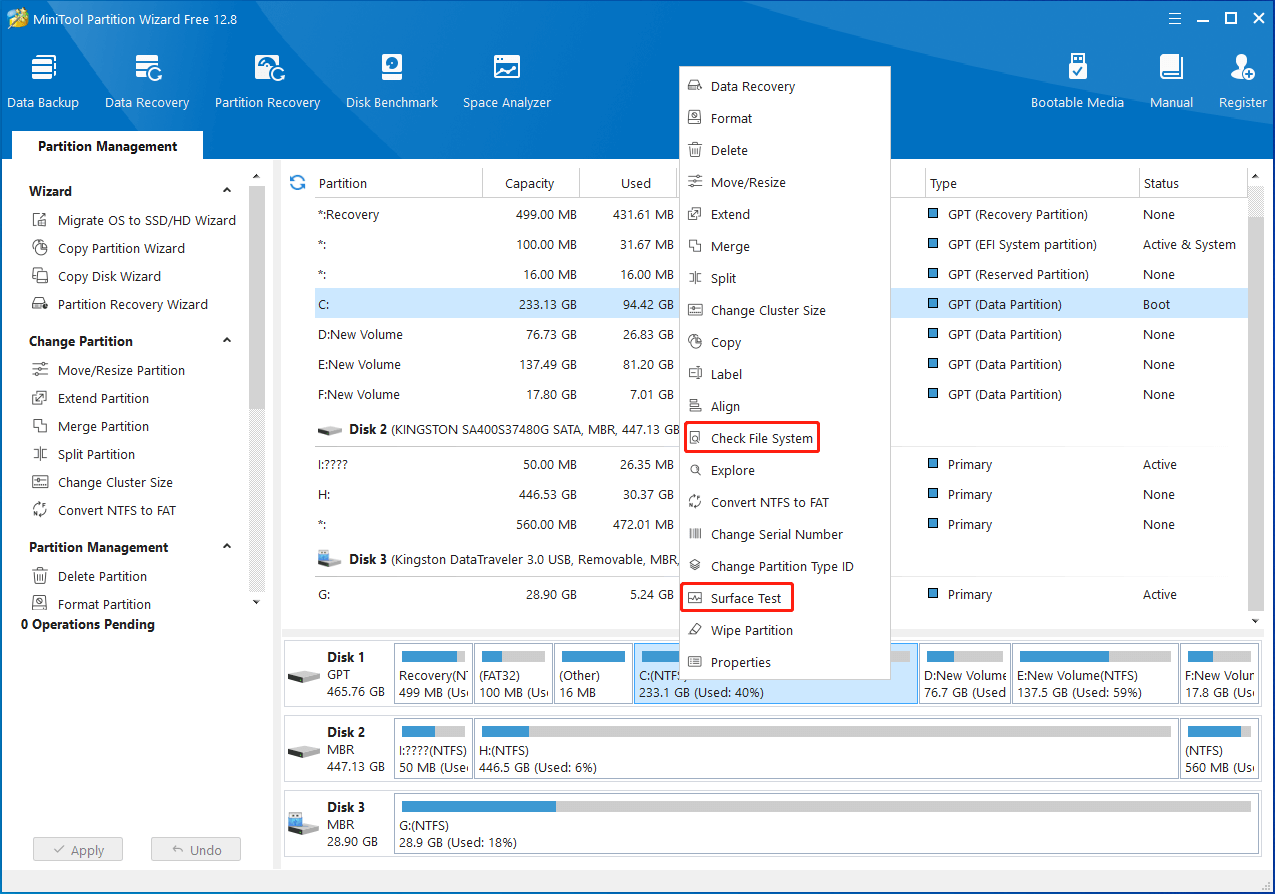Click the Undo button

tap(196, 850)
